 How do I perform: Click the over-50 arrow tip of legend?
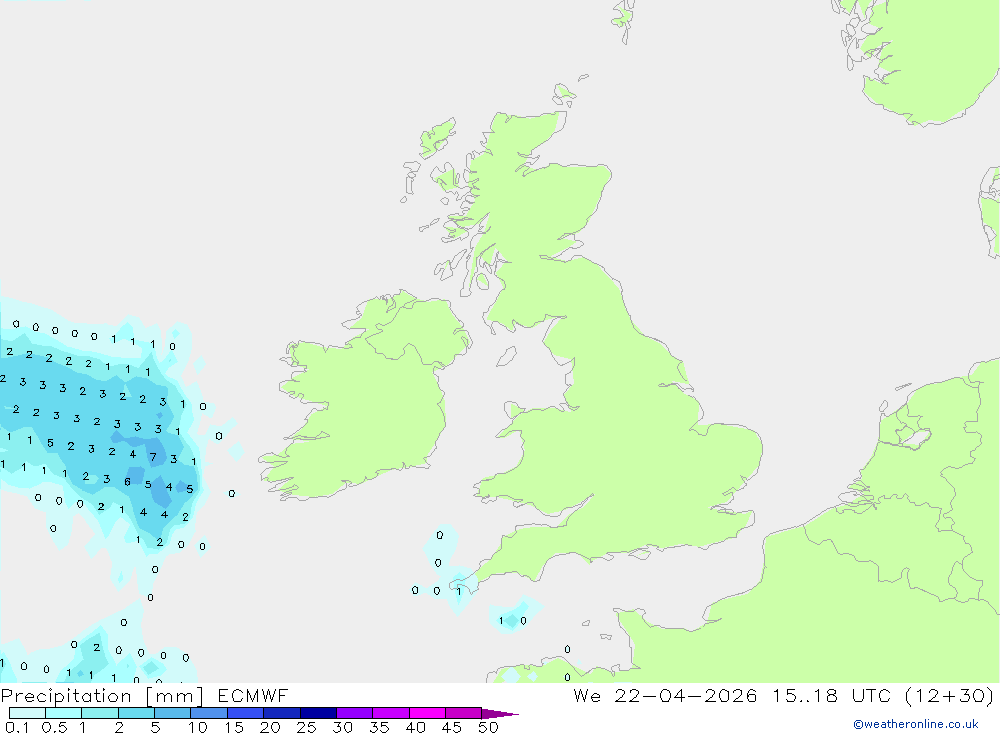click(500, 714)
